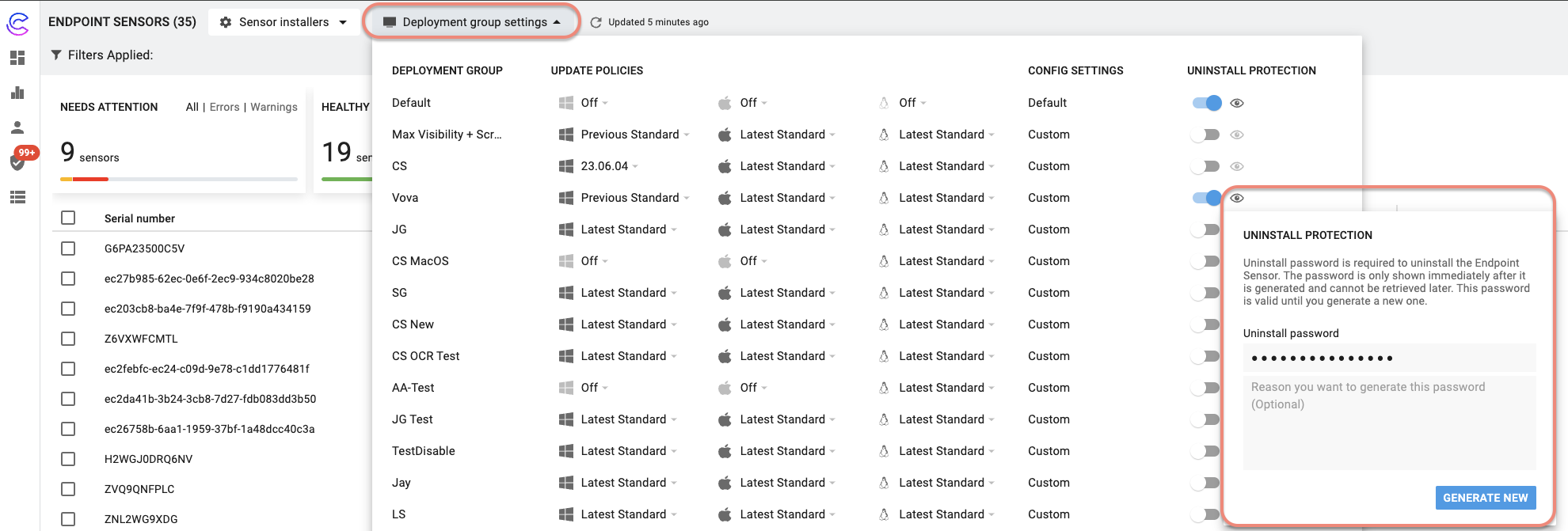The image size is (1568, 531).
Task: Filter needs attention by Warnings
Action: (274, 107)
